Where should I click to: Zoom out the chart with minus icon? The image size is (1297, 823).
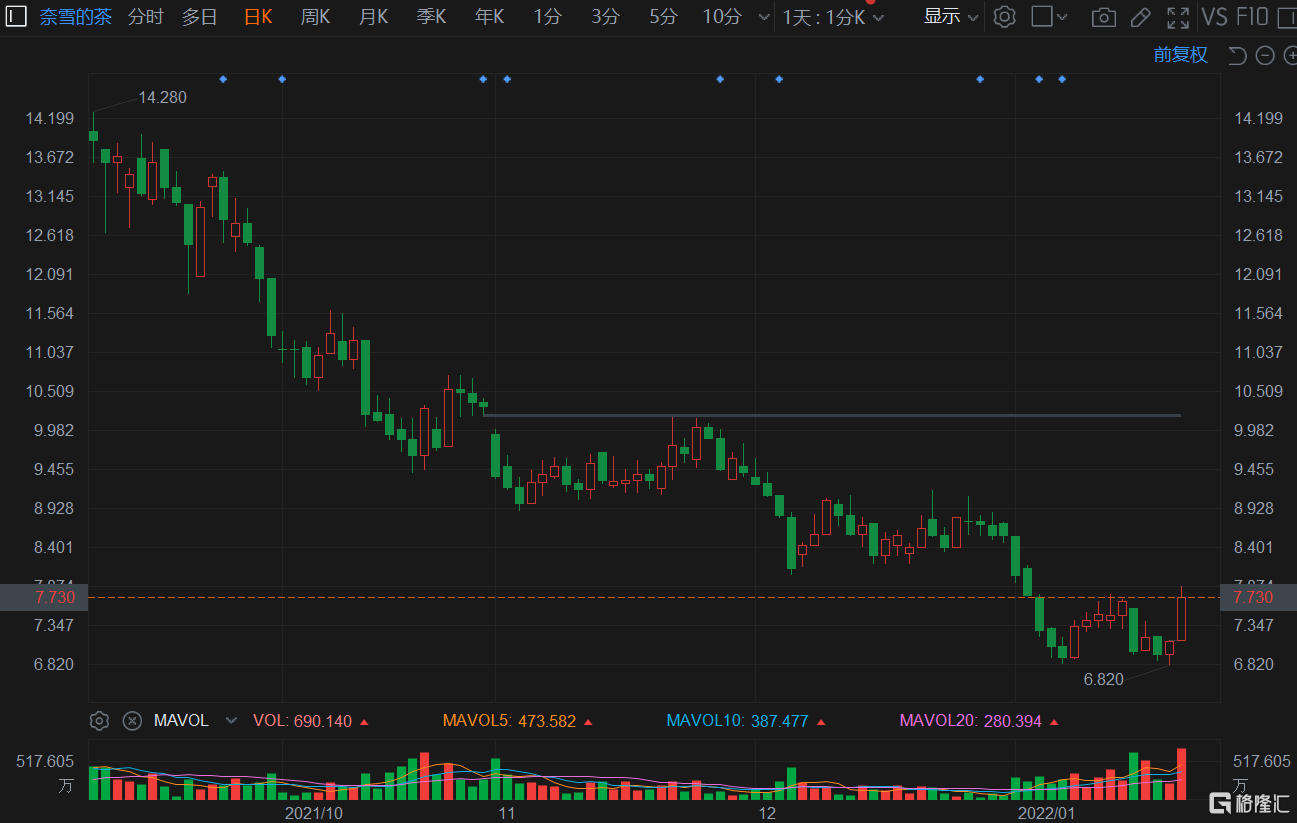click(x=1265, y=55)
